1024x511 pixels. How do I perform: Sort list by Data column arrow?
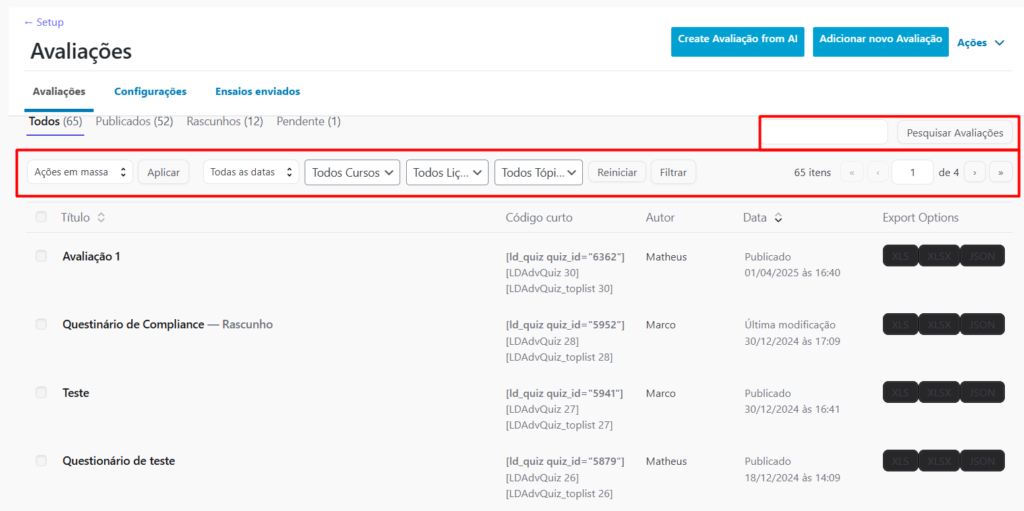point(778,217)
